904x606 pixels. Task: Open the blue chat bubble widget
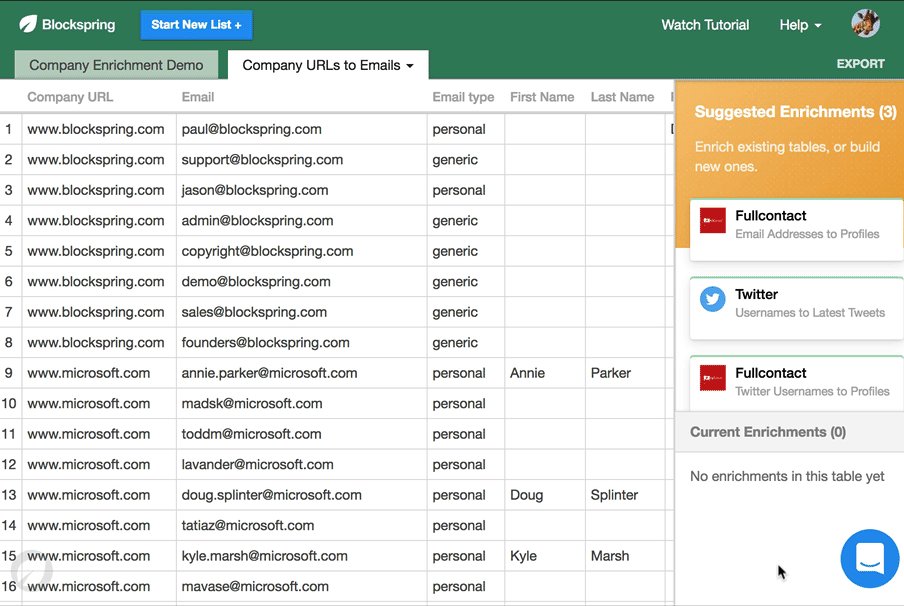(x=869, y=558)
